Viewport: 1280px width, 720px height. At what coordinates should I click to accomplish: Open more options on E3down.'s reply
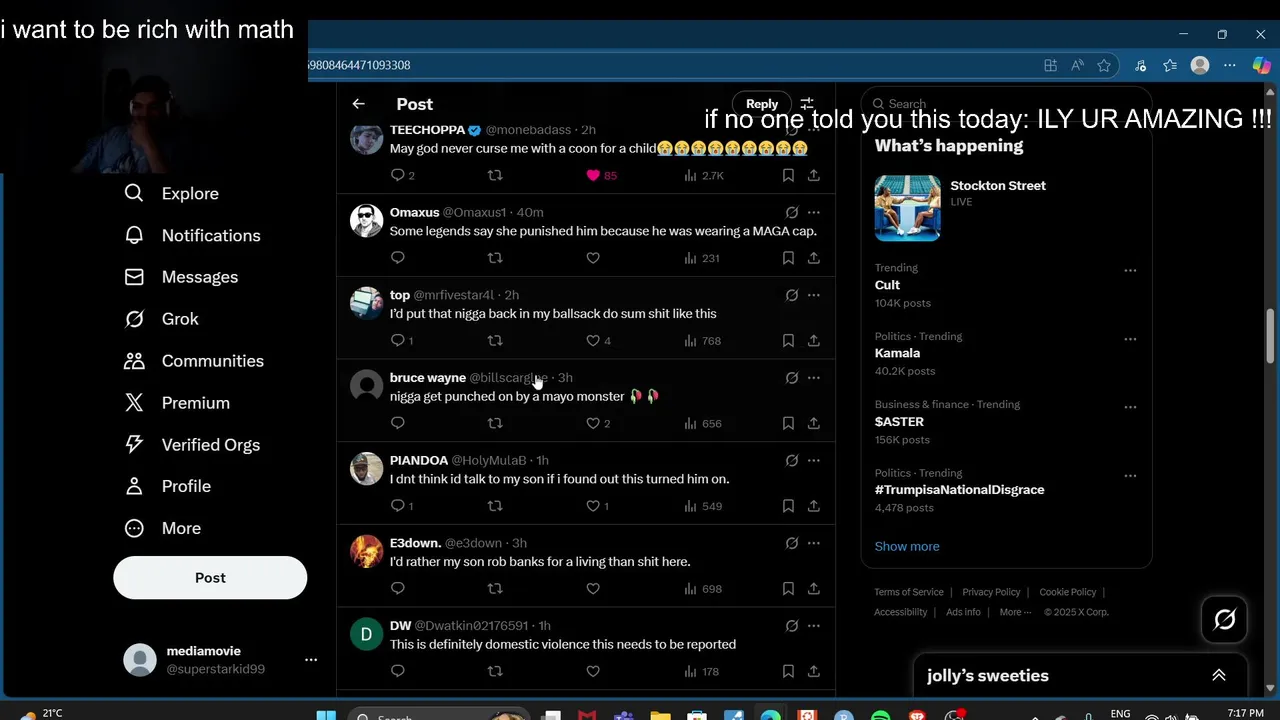tap(814, 544)
